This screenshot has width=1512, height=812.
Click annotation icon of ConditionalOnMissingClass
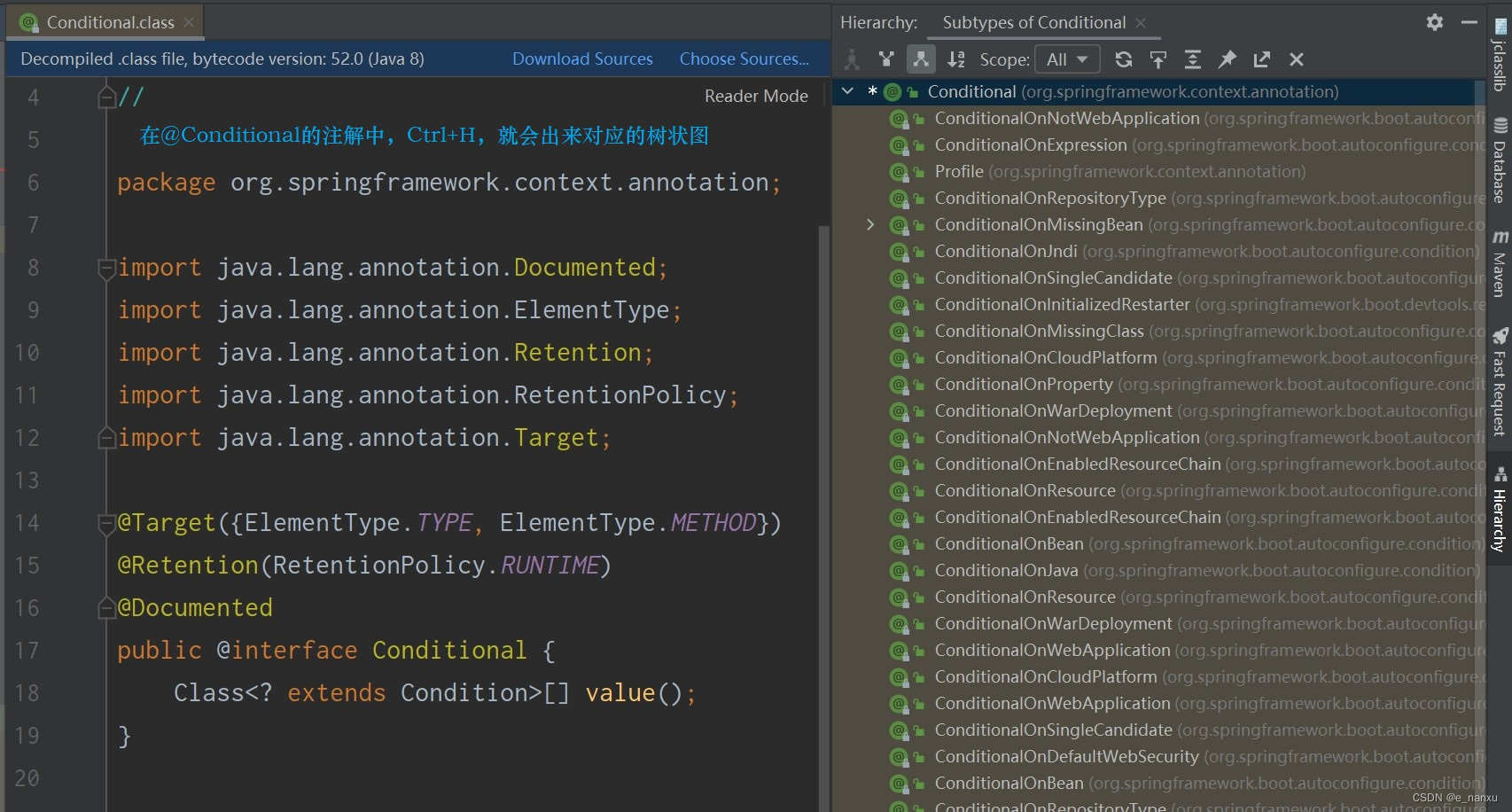pos(898,331)
